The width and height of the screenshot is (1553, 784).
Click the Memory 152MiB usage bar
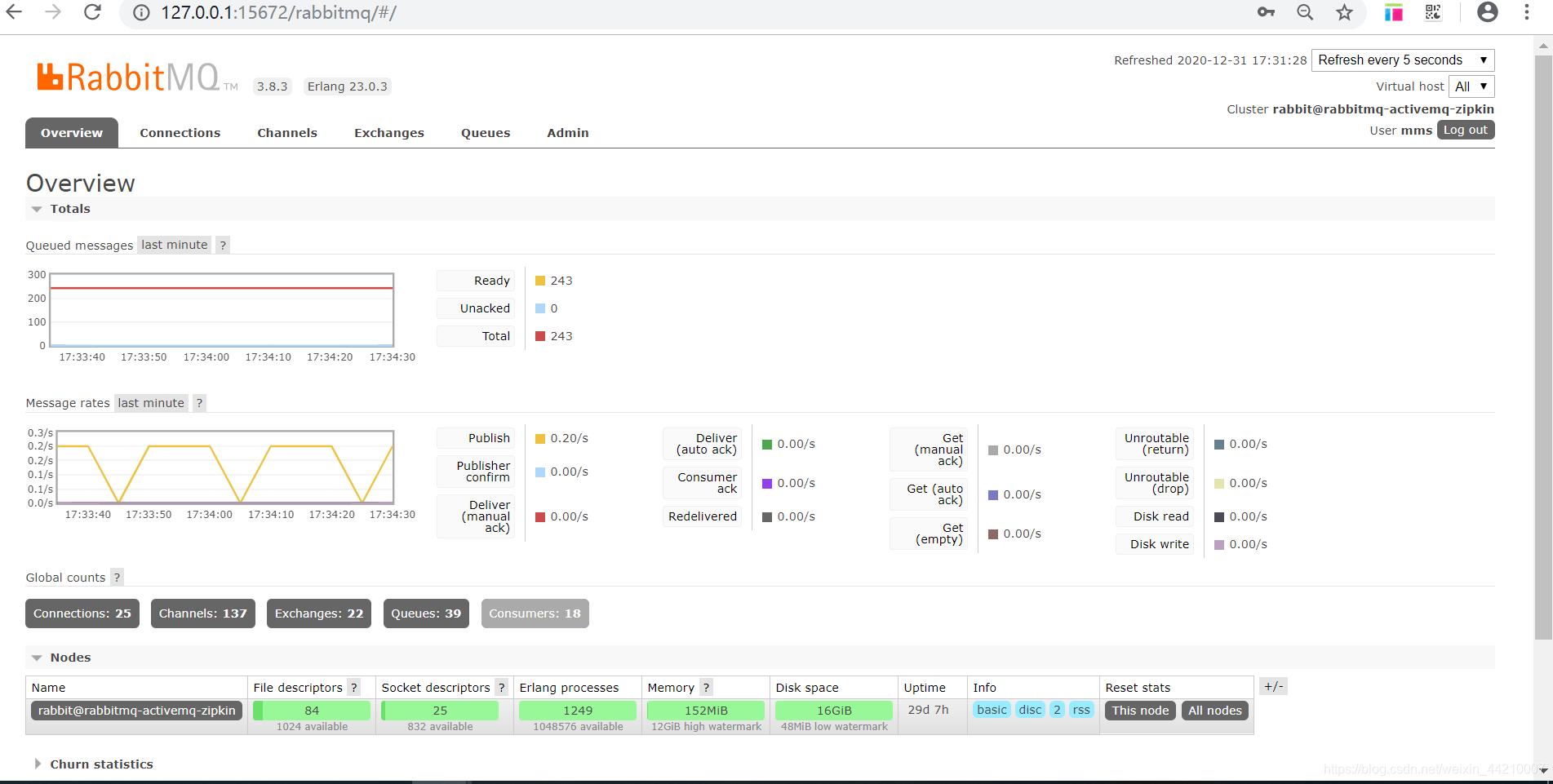pos(706,711)
